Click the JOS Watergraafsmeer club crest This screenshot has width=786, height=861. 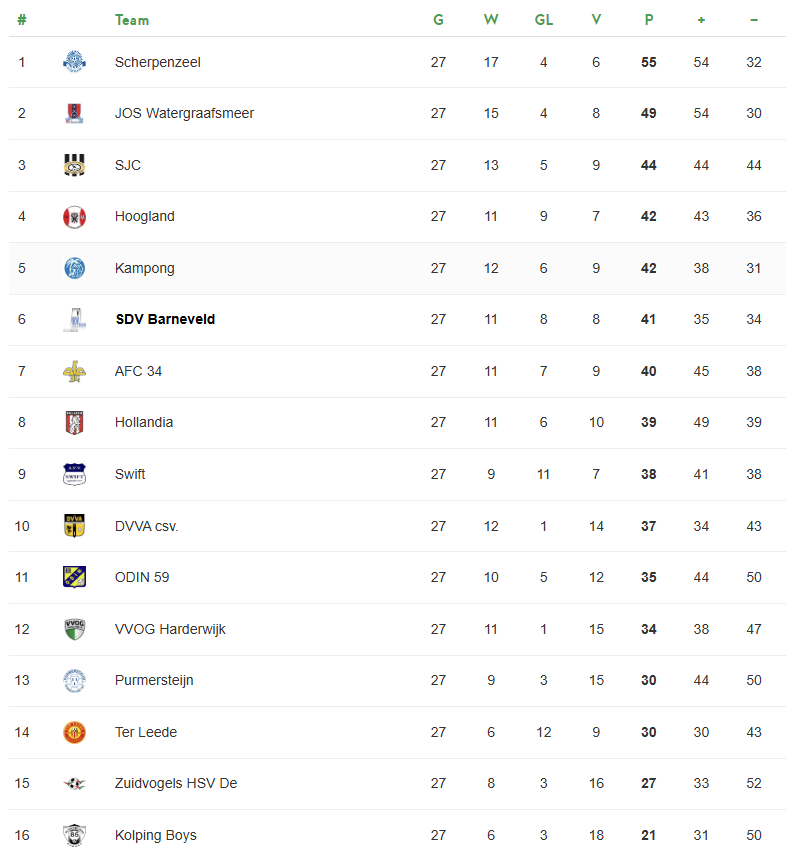point(74,113)
